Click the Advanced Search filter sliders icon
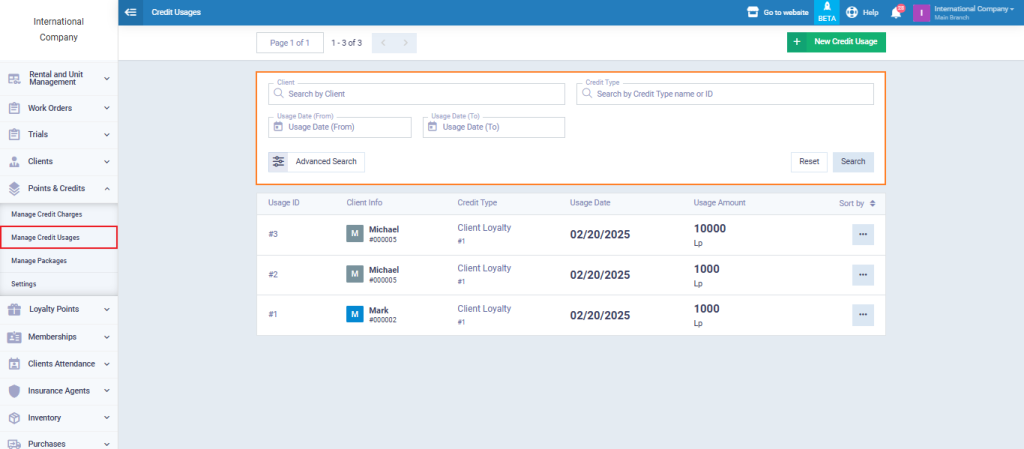 point(278,161)
